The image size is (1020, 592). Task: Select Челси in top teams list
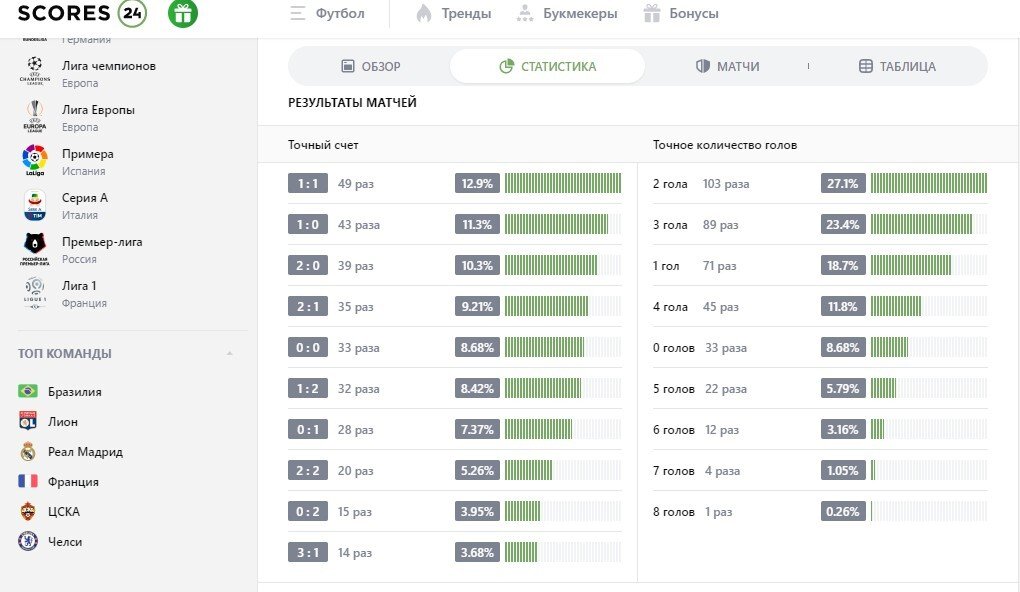(64, 541)
